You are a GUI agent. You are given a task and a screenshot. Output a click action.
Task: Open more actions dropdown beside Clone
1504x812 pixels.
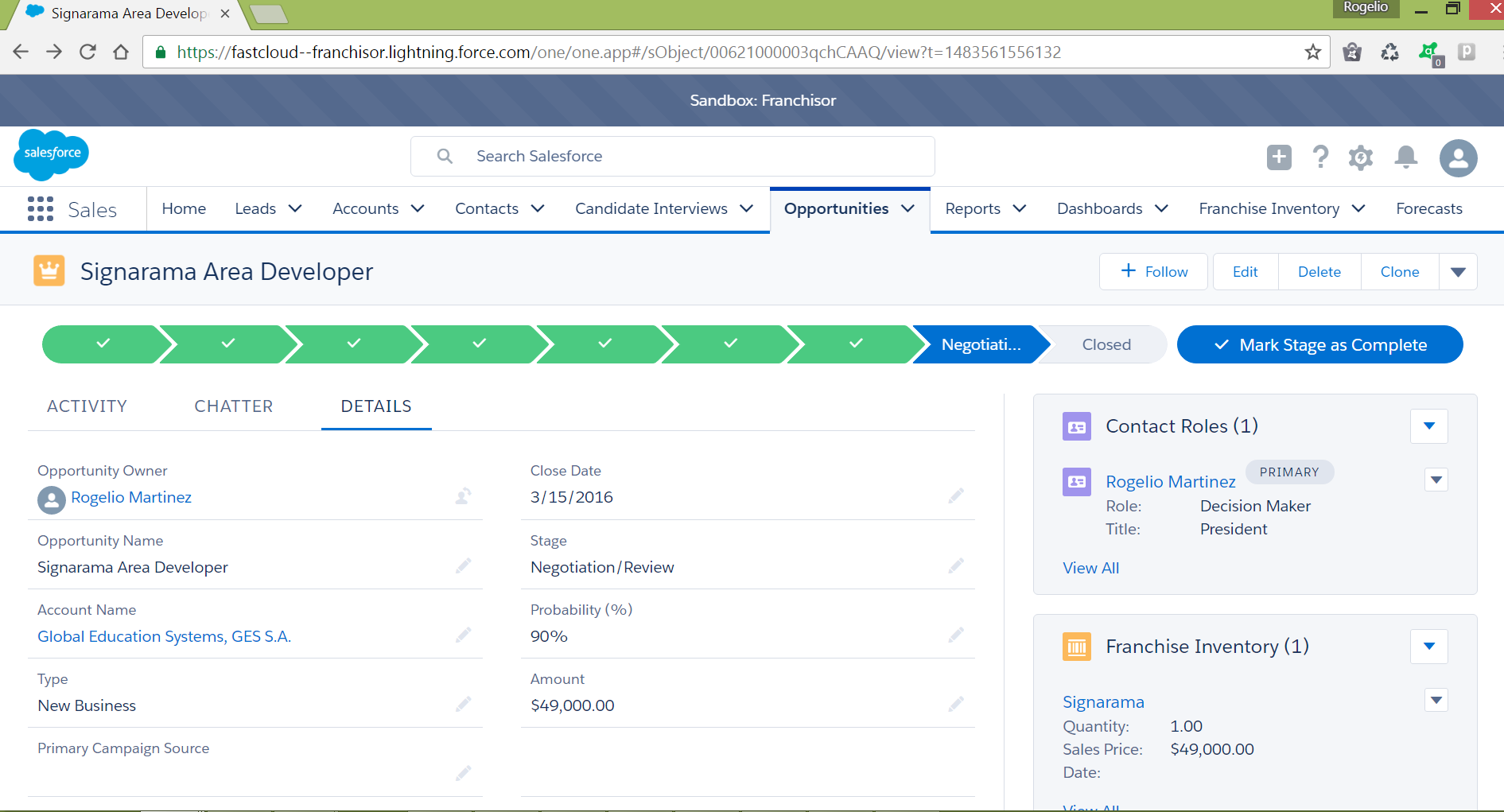[1458, 272]
